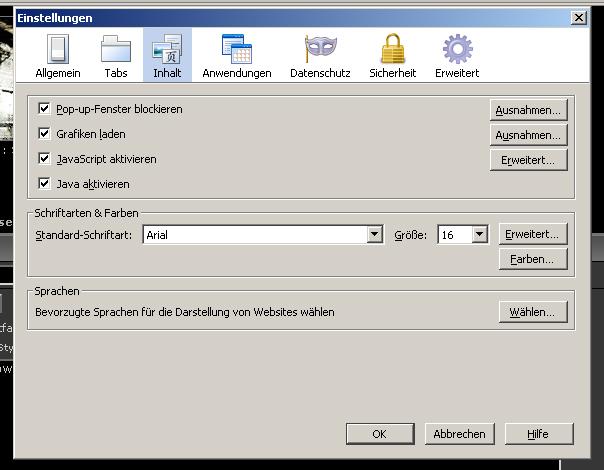Screen dimensions: 604x470
Task: Click the Schriftarten & Farben group label
Action: [86, 213]
